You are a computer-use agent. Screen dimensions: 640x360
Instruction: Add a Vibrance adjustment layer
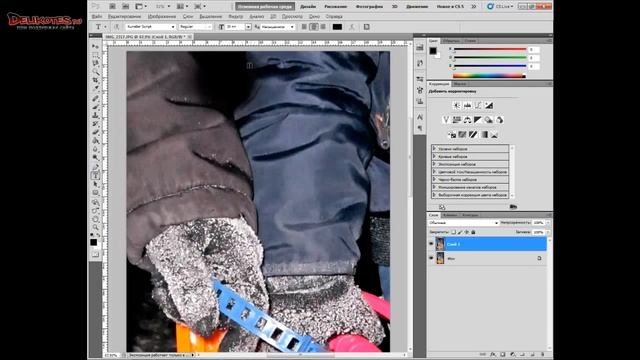446,120
